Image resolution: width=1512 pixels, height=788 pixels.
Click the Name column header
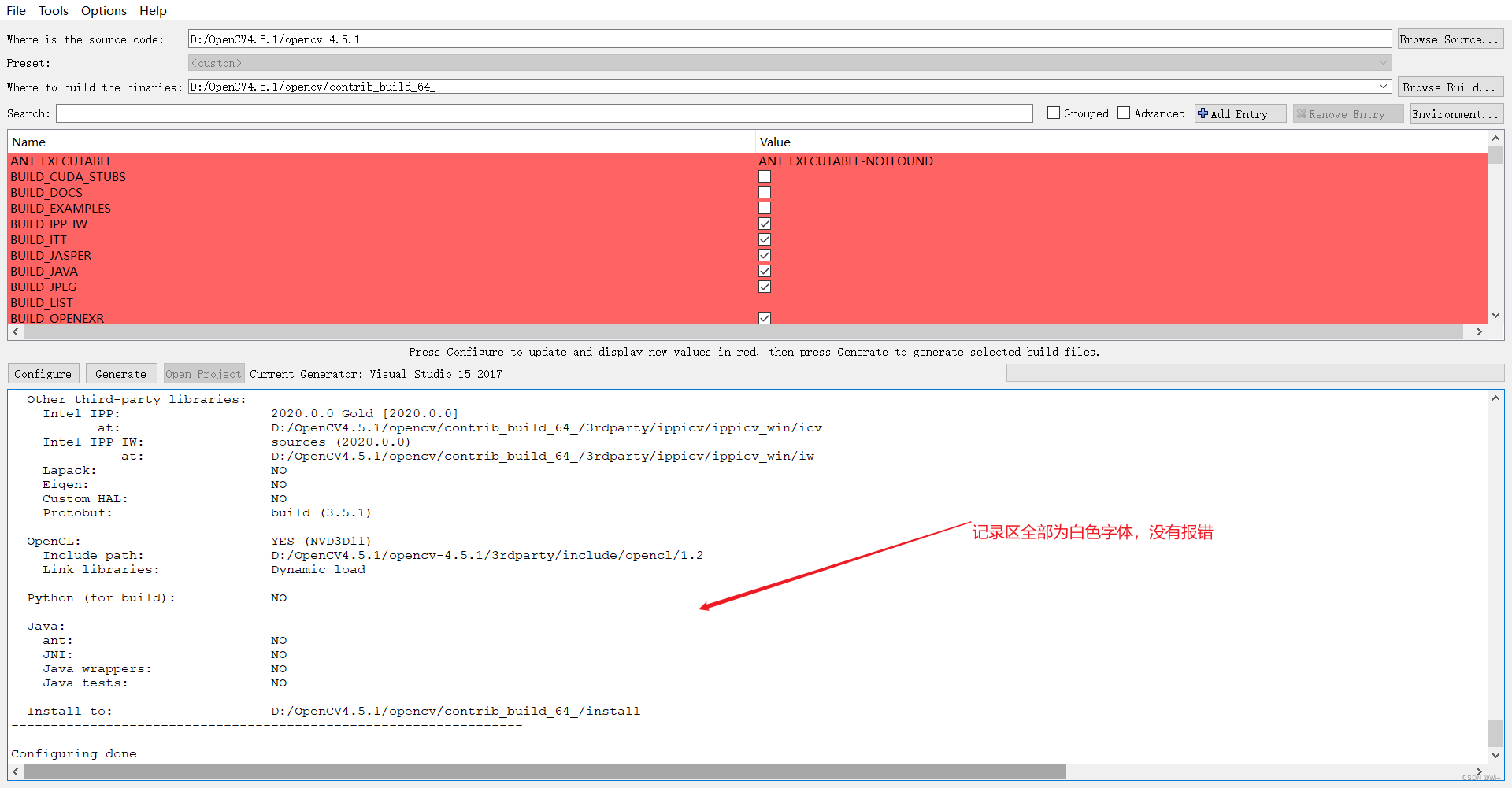coord(381,142)
